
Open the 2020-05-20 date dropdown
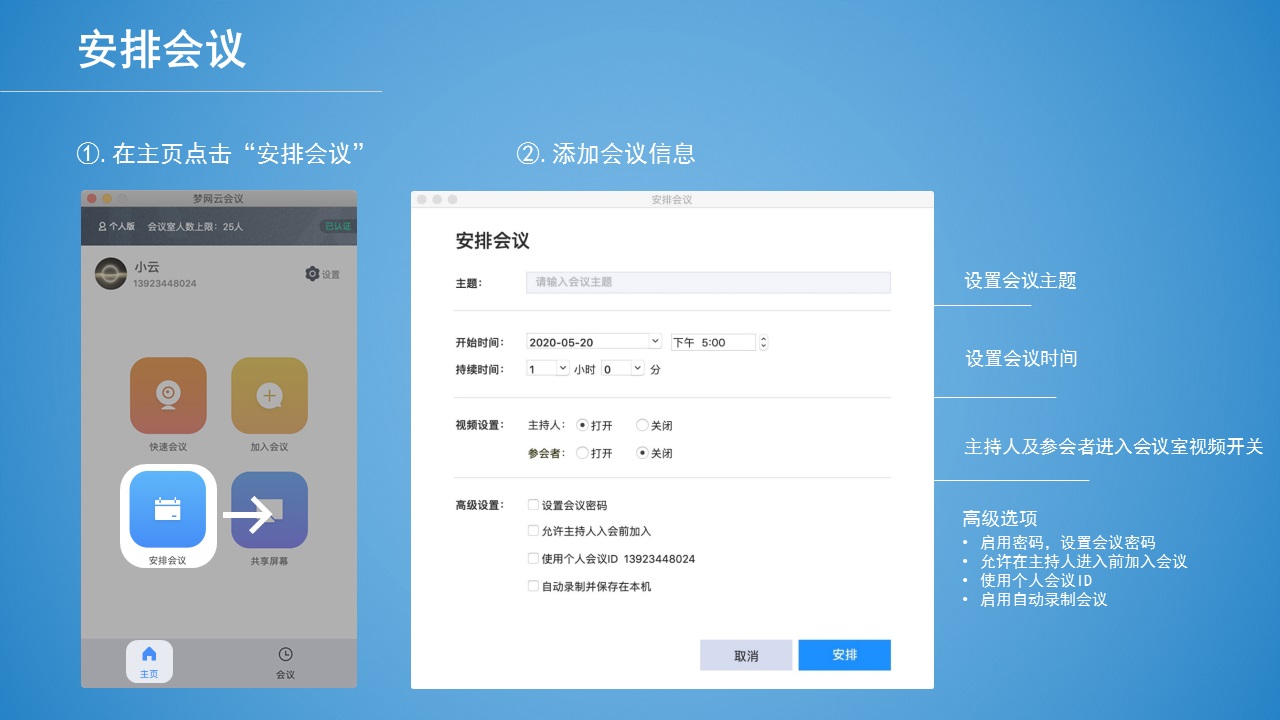(594, 341)
